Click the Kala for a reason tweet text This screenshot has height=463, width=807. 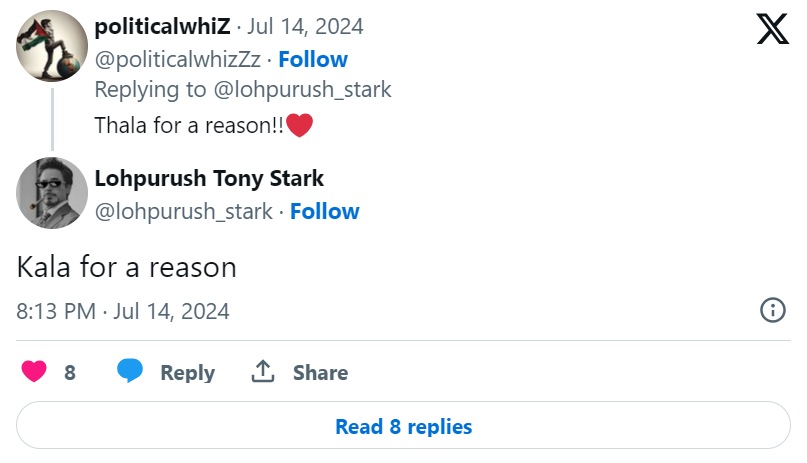pyautogui.click(x=126, y=267)
